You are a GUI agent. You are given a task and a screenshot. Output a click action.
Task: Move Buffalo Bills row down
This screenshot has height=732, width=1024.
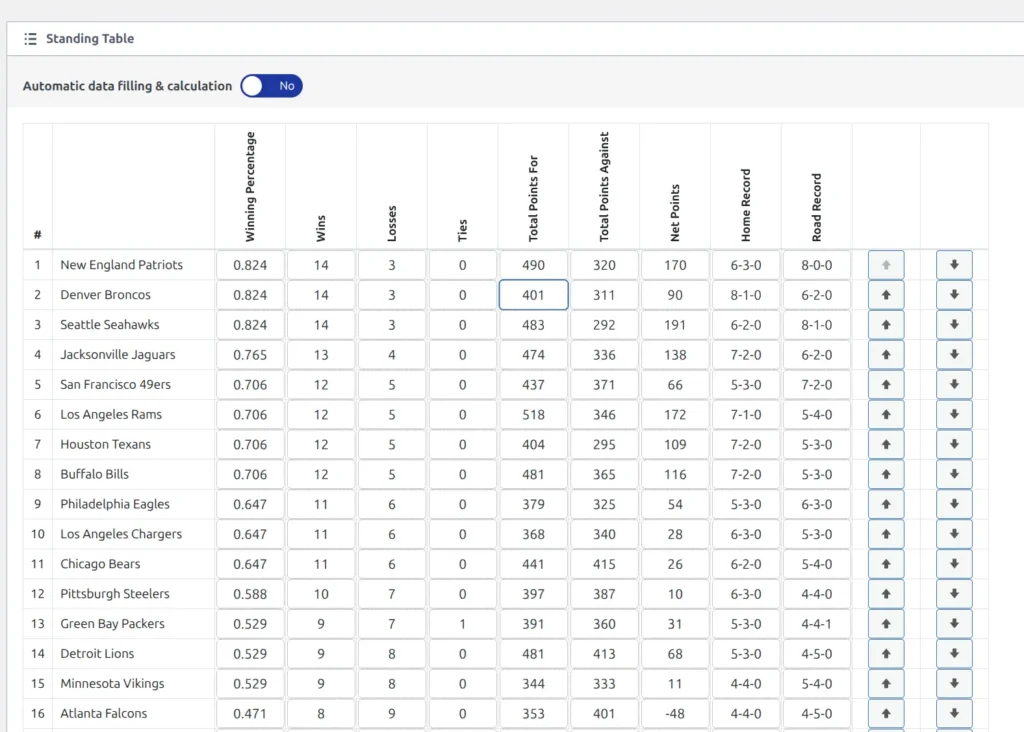tap(953, 474)
